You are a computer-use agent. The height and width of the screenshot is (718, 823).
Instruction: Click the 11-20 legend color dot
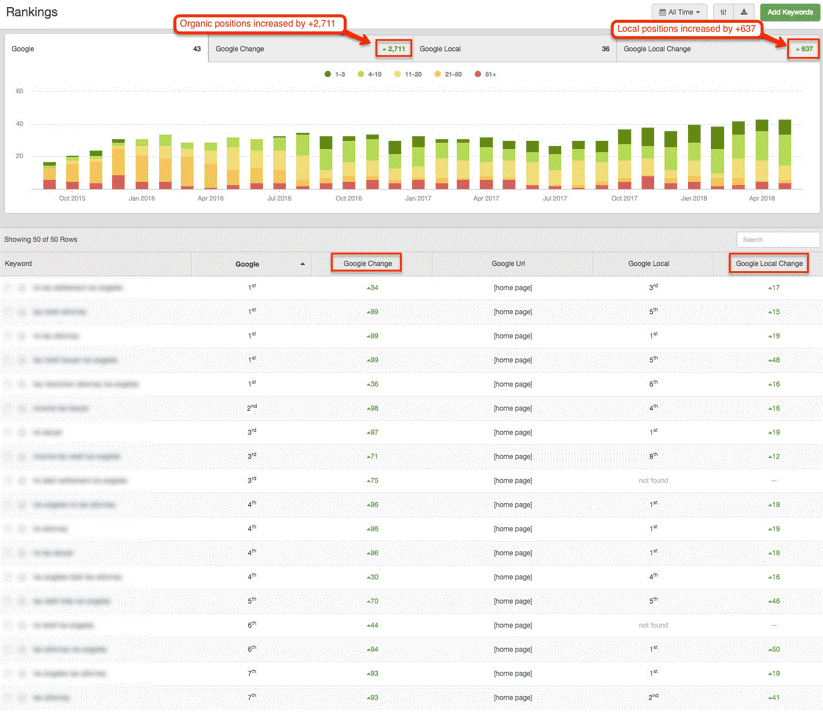[x=399, y=74]
